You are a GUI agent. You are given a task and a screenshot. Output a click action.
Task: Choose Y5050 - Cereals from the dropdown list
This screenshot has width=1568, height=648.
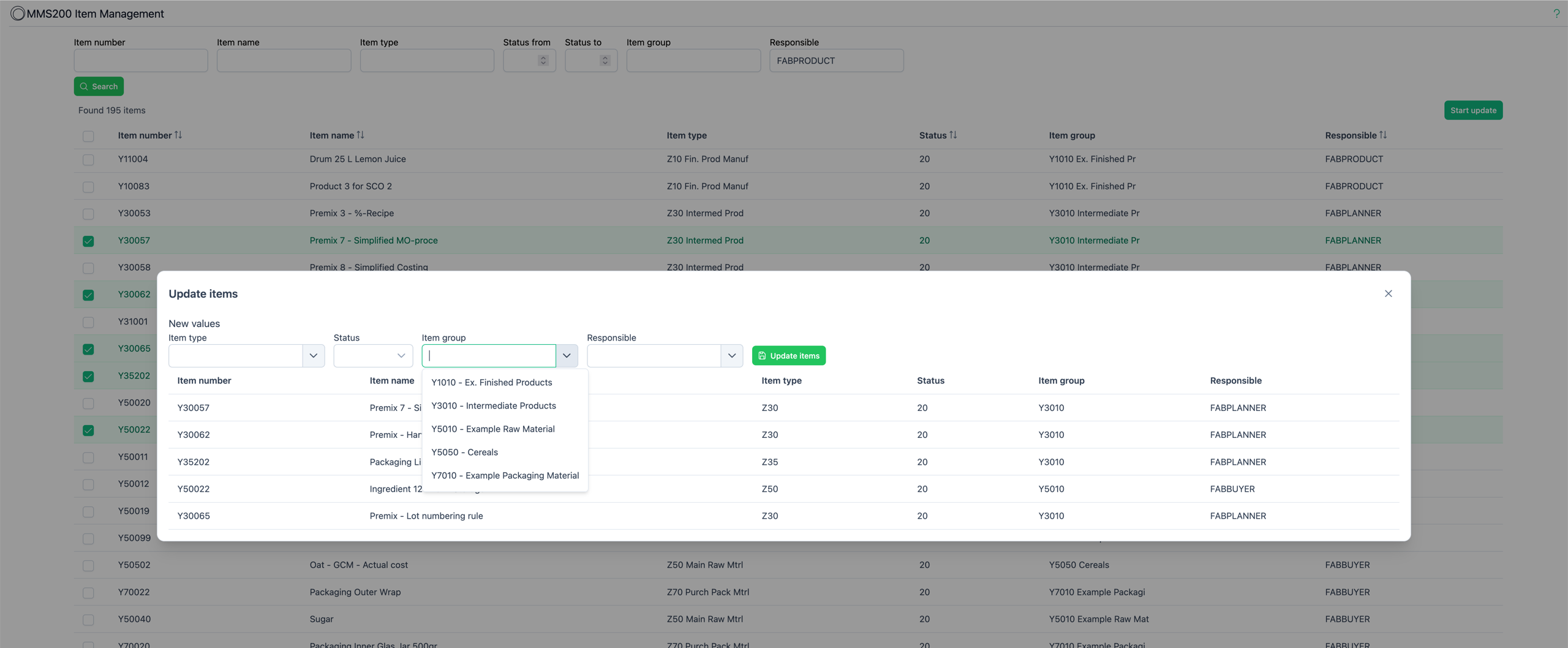click(464, 452)
